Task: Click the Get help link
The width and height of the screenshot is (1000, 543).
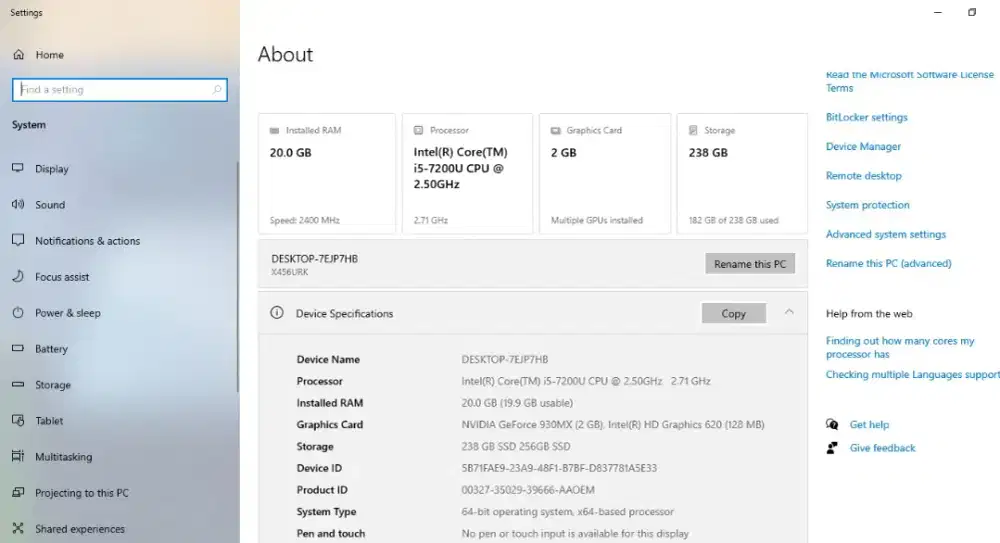Action: tap(869, 424)
